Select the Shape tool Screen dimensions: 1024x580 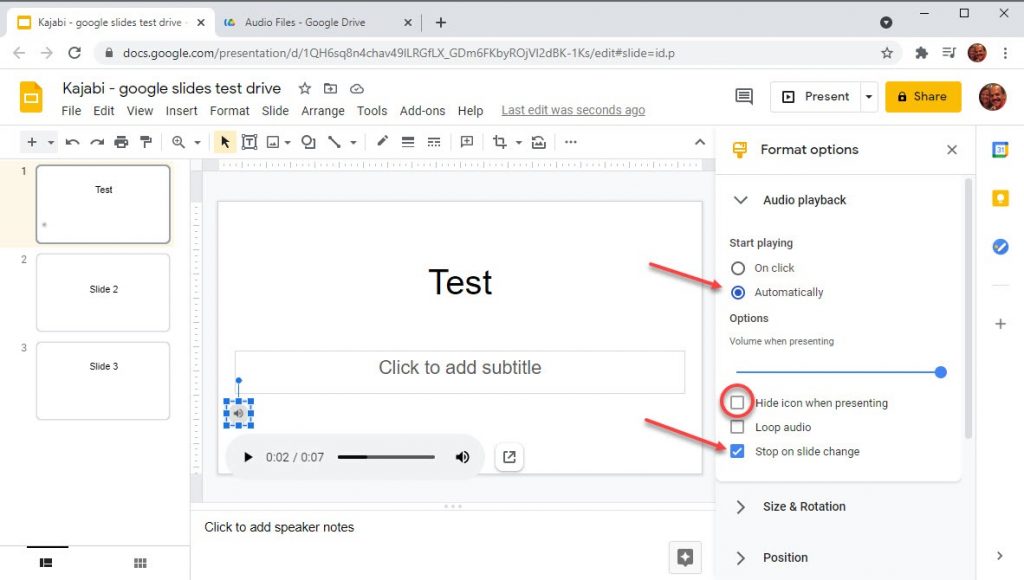tap(308, 142)
